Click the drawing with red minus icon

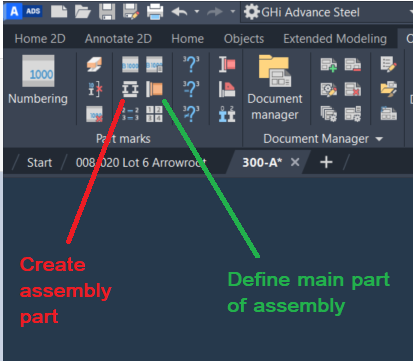353,64
